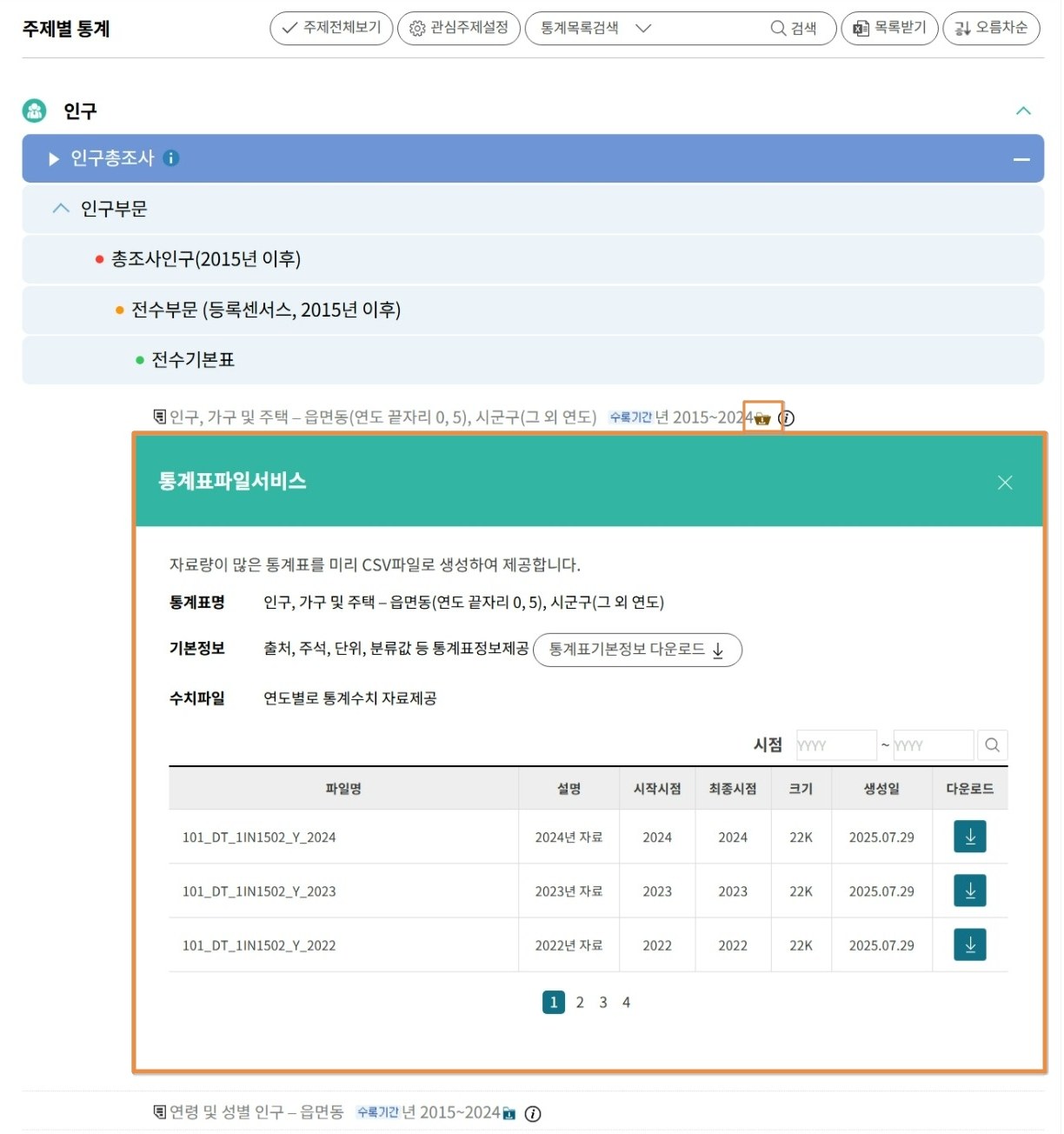
Task: Click 101_DT_1IN1502_Y_2023 file name
Action: tap(259, 891)
